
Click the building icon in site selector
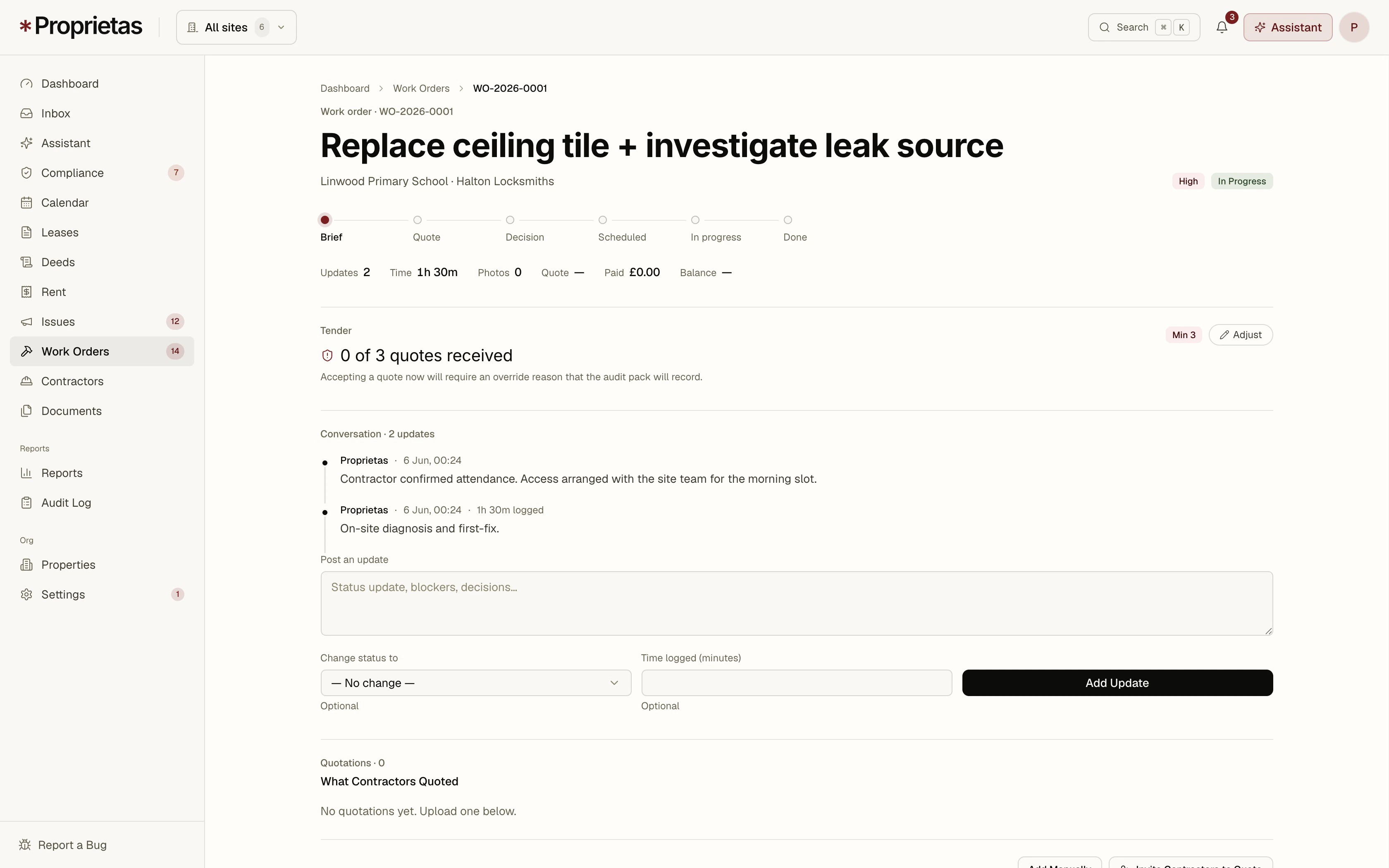193,28
